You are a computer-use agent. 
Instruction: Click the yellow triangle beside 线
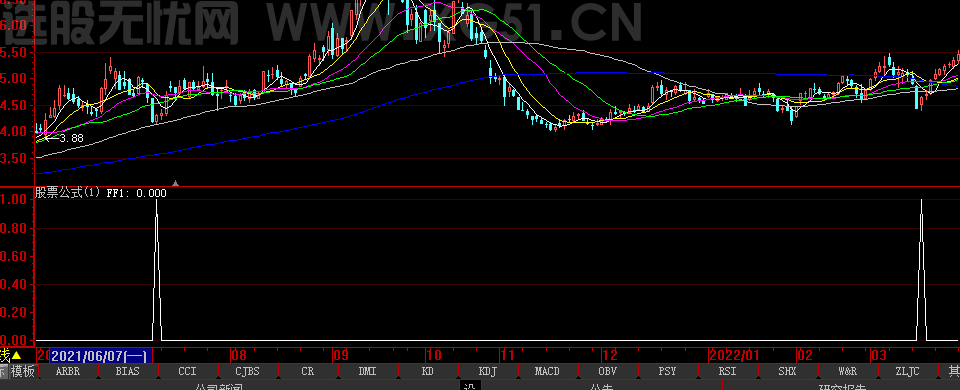(17, 356)
